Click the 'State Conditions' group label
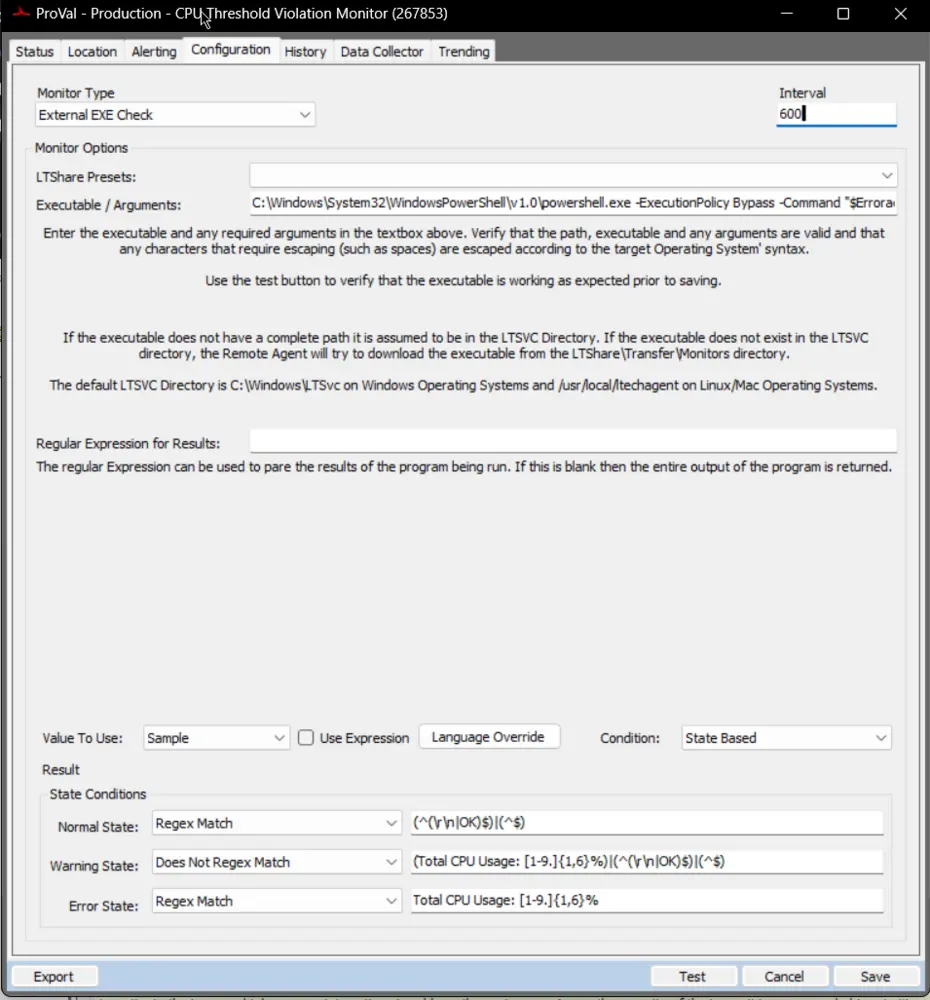The width and height of the screenshot is (930, 1000). [x=98, y=794]
